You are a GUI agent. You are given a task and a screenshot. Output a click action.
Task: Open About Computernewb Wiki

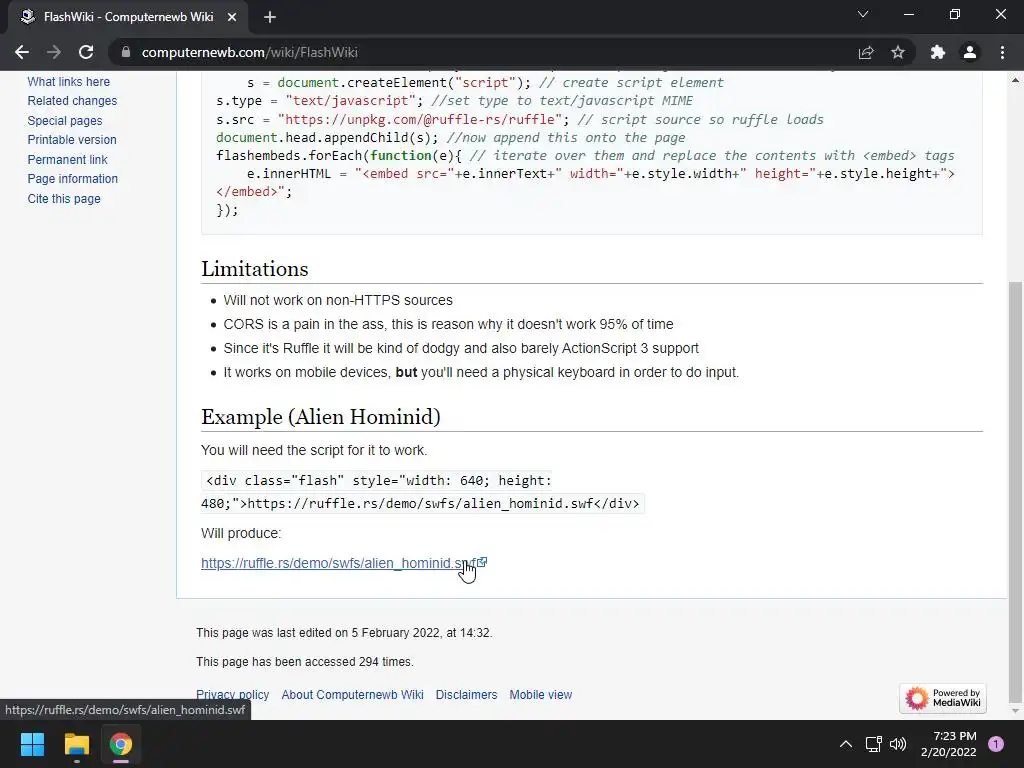(353, 695)
